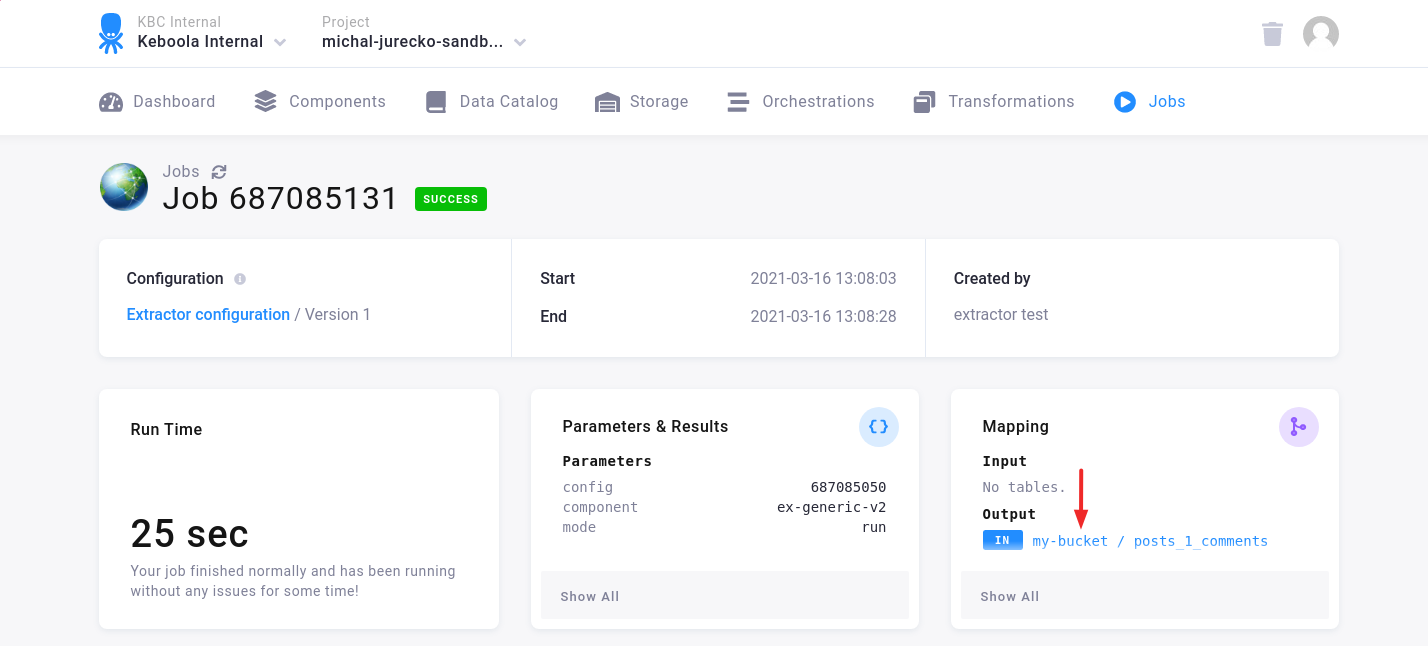Open the Parameters braces icon
Image resolution: width=1428 pixels, height=646 pixels.
(879, 427)
